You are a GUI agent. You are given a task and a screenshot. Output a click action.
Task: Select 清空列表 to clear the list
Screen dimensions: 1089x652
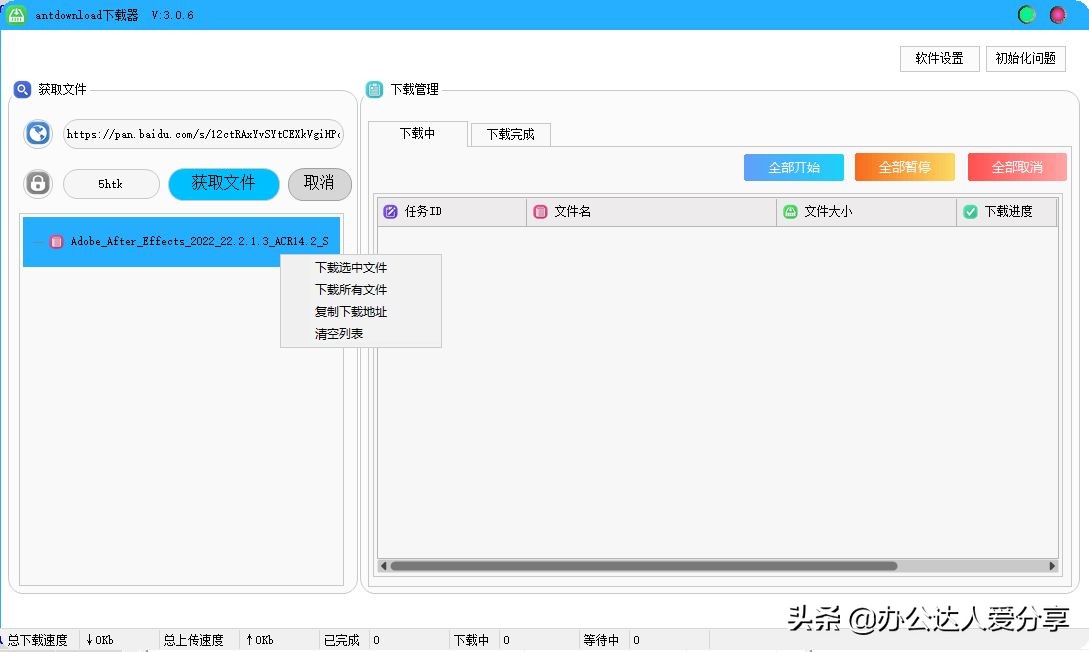pyautogui.click(x=340, y=333)
